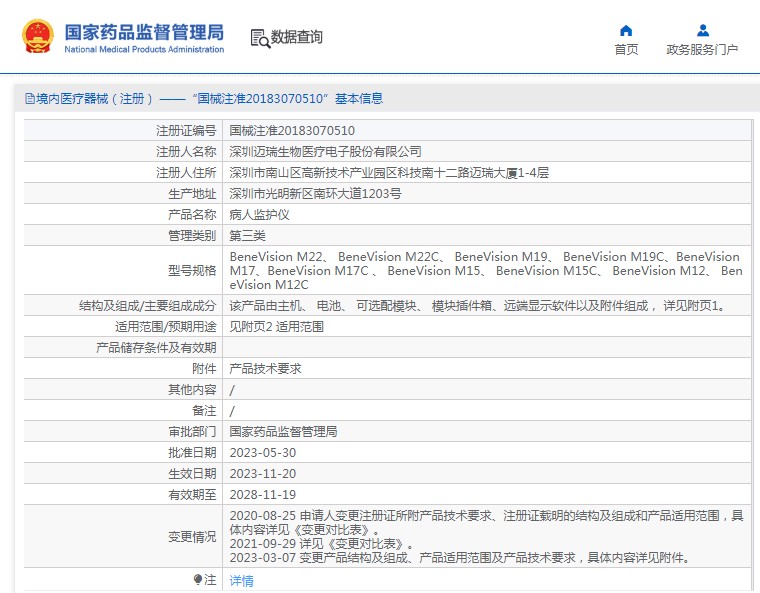
Task: Click the 型号规格 label
Action: point(192,271)
